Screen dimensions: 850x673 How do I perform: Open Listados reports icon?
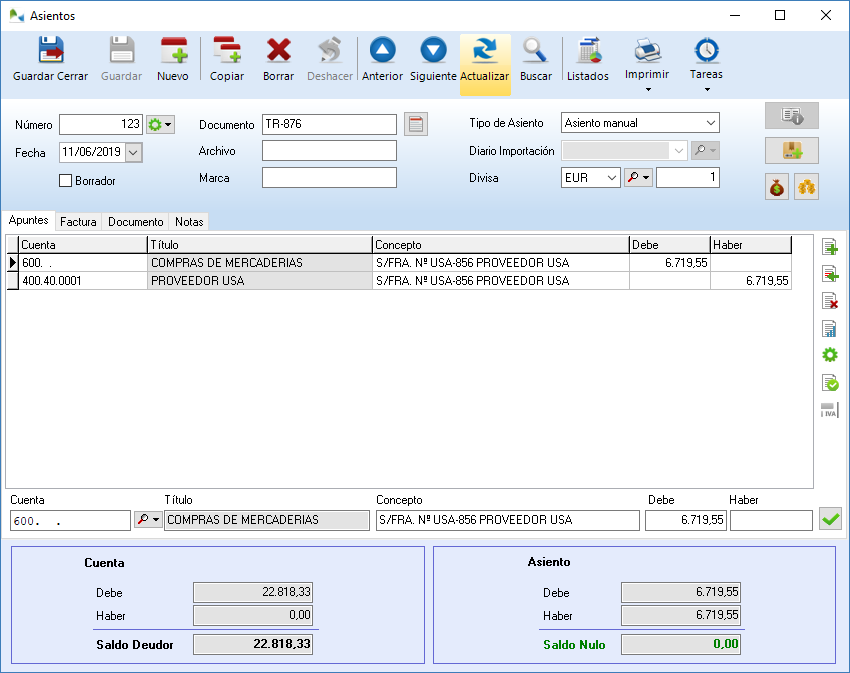(x=588, y=60)
